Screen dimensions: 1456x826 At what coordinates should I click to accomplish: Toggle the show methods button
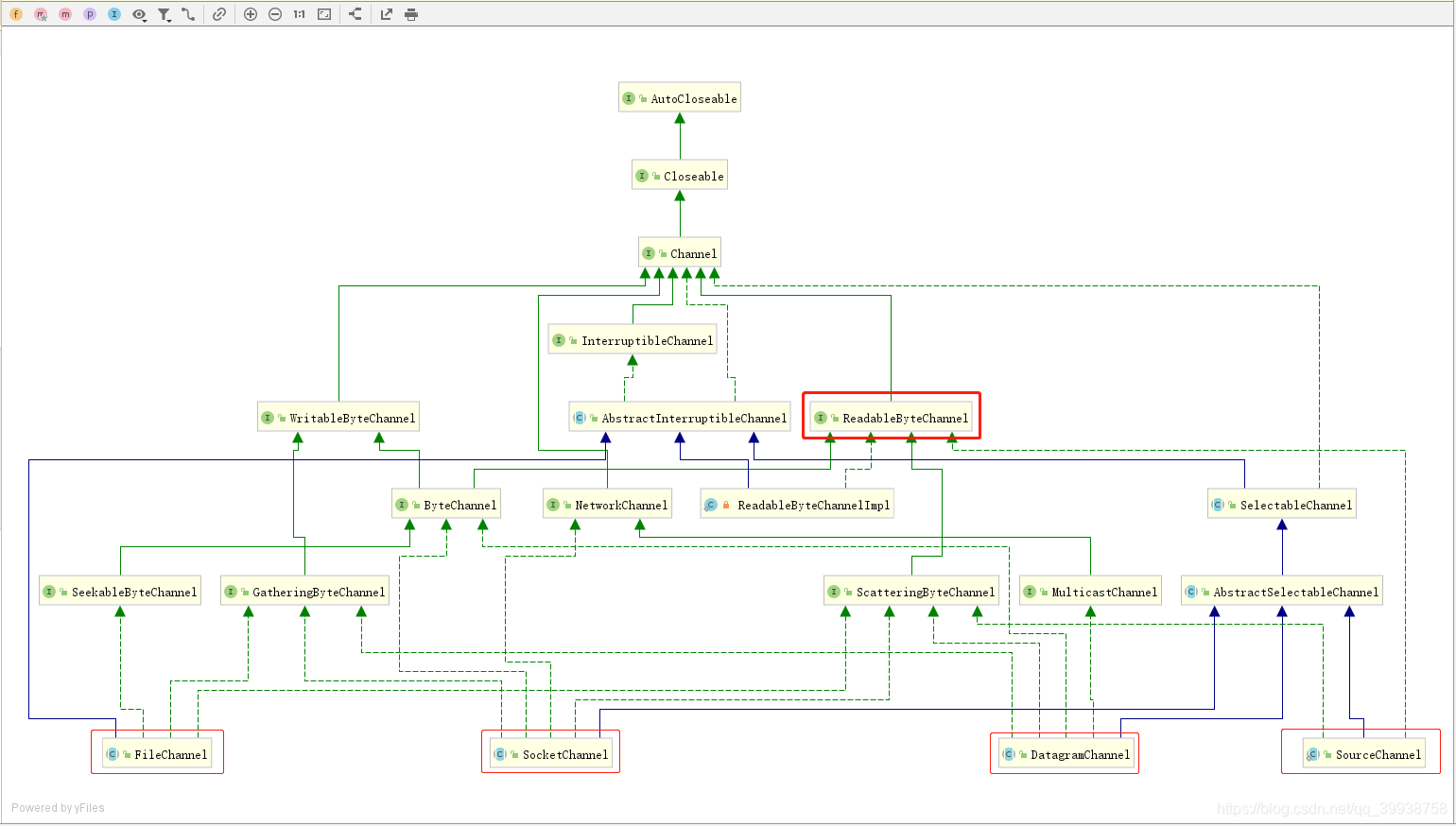(65, 14)
